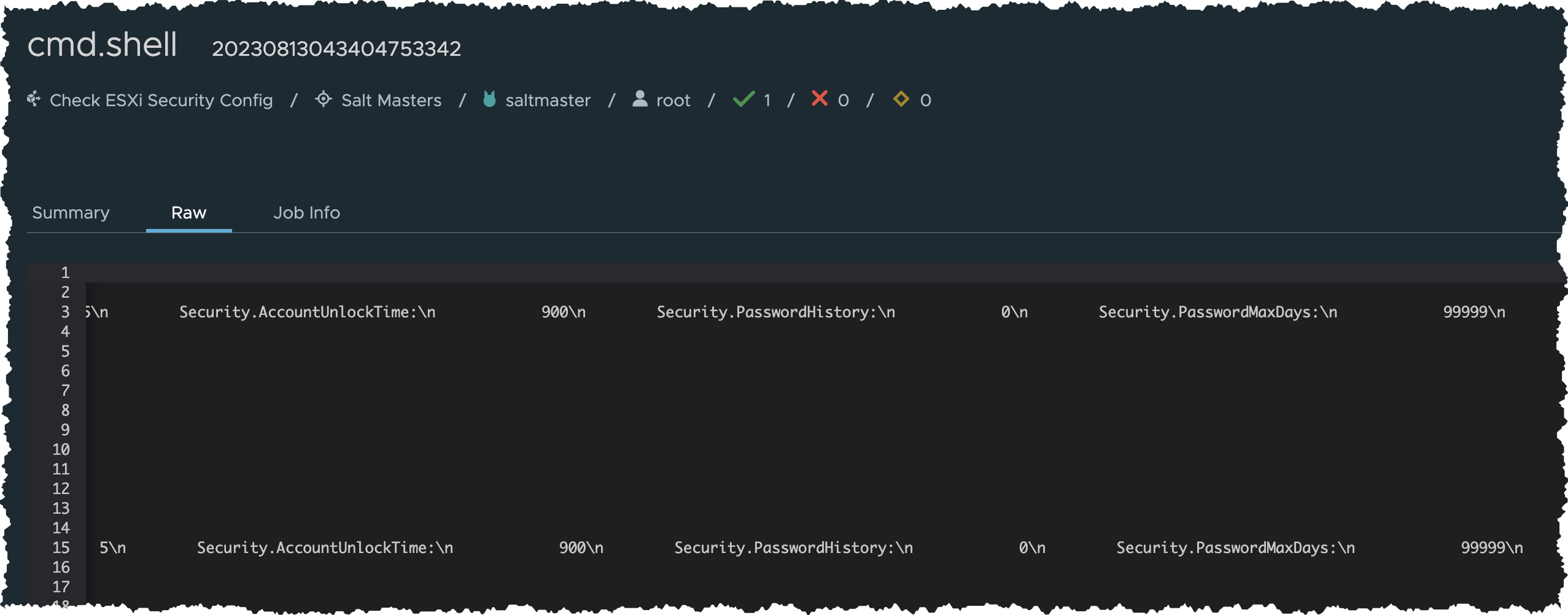Click line number 15 in gutter

[61, 547]
